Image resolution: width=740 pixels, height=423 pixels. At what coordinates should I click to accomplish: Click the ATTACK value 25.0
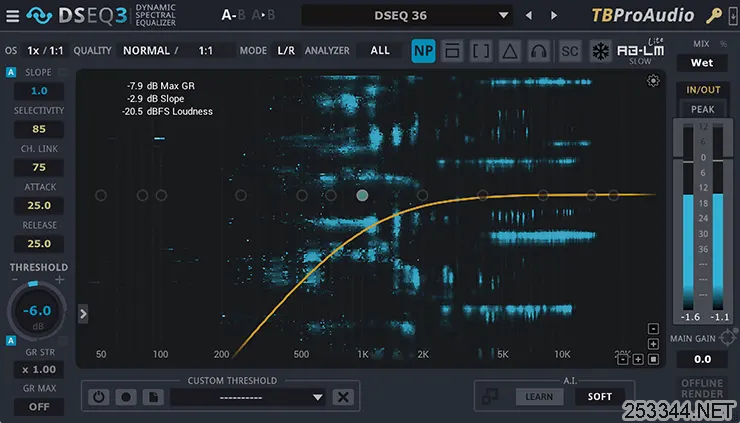coord(39,206)
